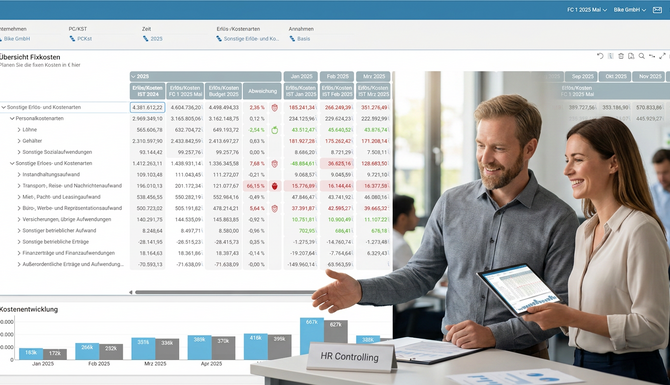Open the mail envelope icon in header
This screenshot has height=385, width=670.
[x=657, y=10]
